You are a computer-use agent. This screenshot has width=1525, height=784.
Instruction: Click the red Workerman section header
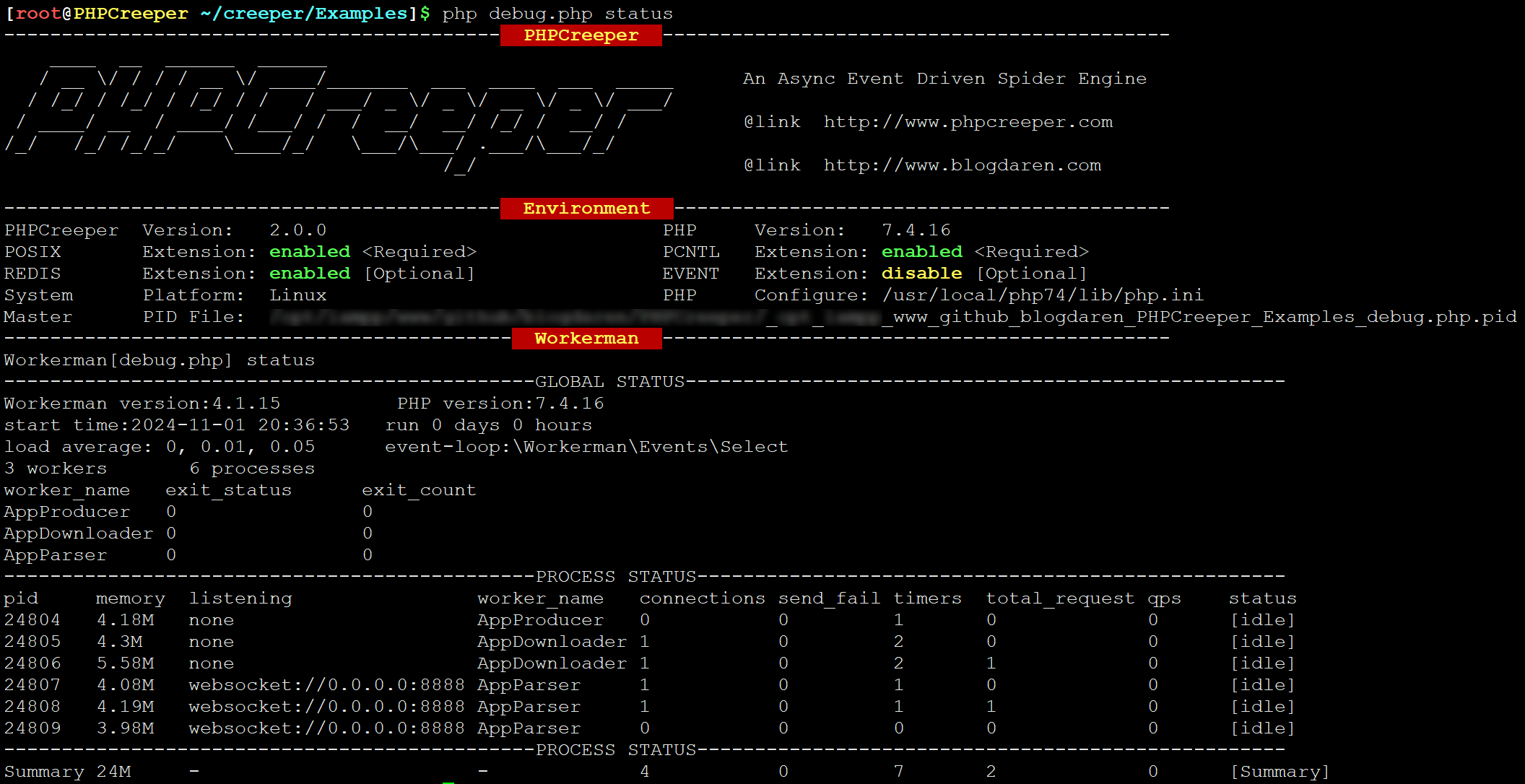[x=586, y=339]
